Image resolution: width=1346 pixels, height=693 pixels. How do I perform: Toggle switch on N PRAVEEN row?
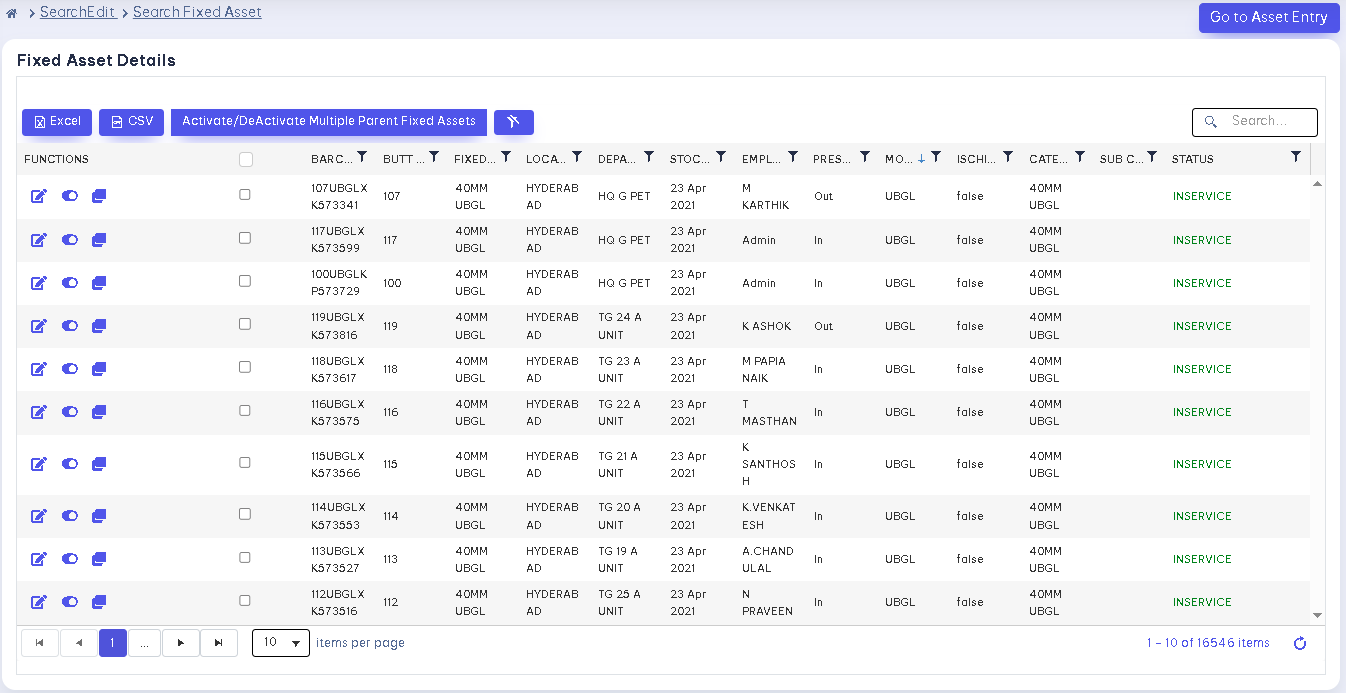coord(69,602)
